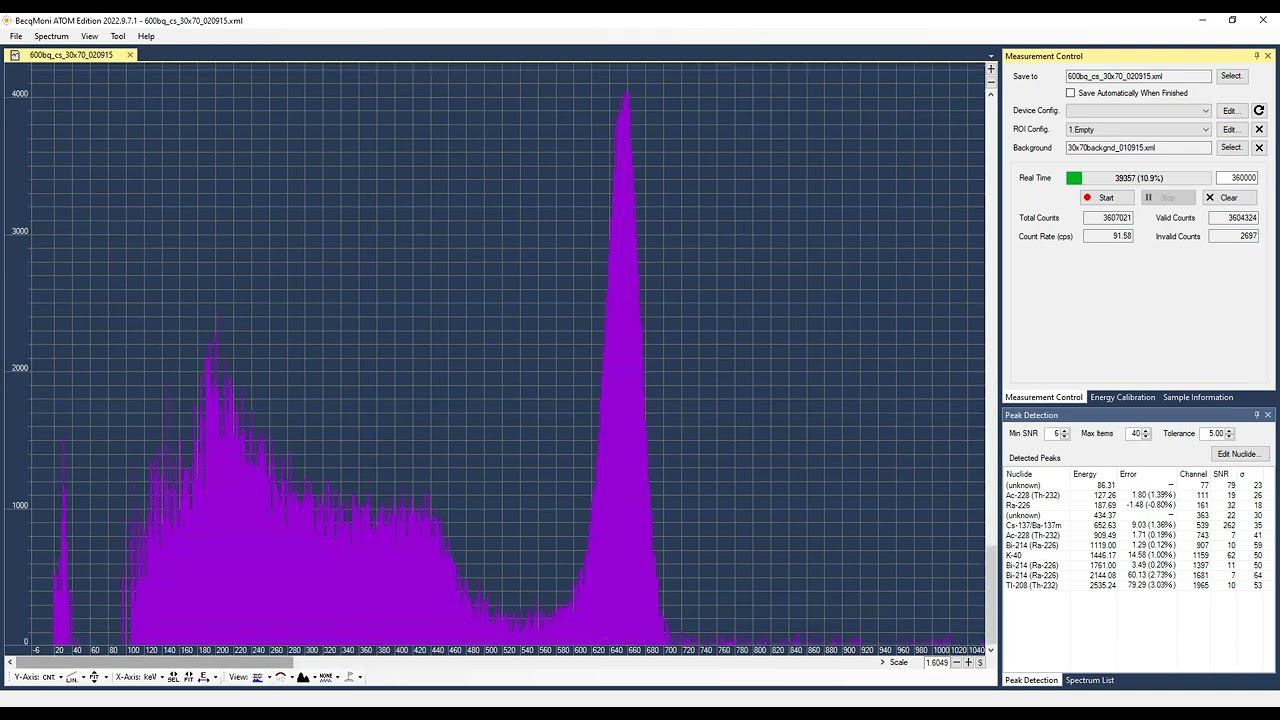The image size is (1280, 720).
Task: Pin the Measurement Control panel
Action: (1257, 56)
